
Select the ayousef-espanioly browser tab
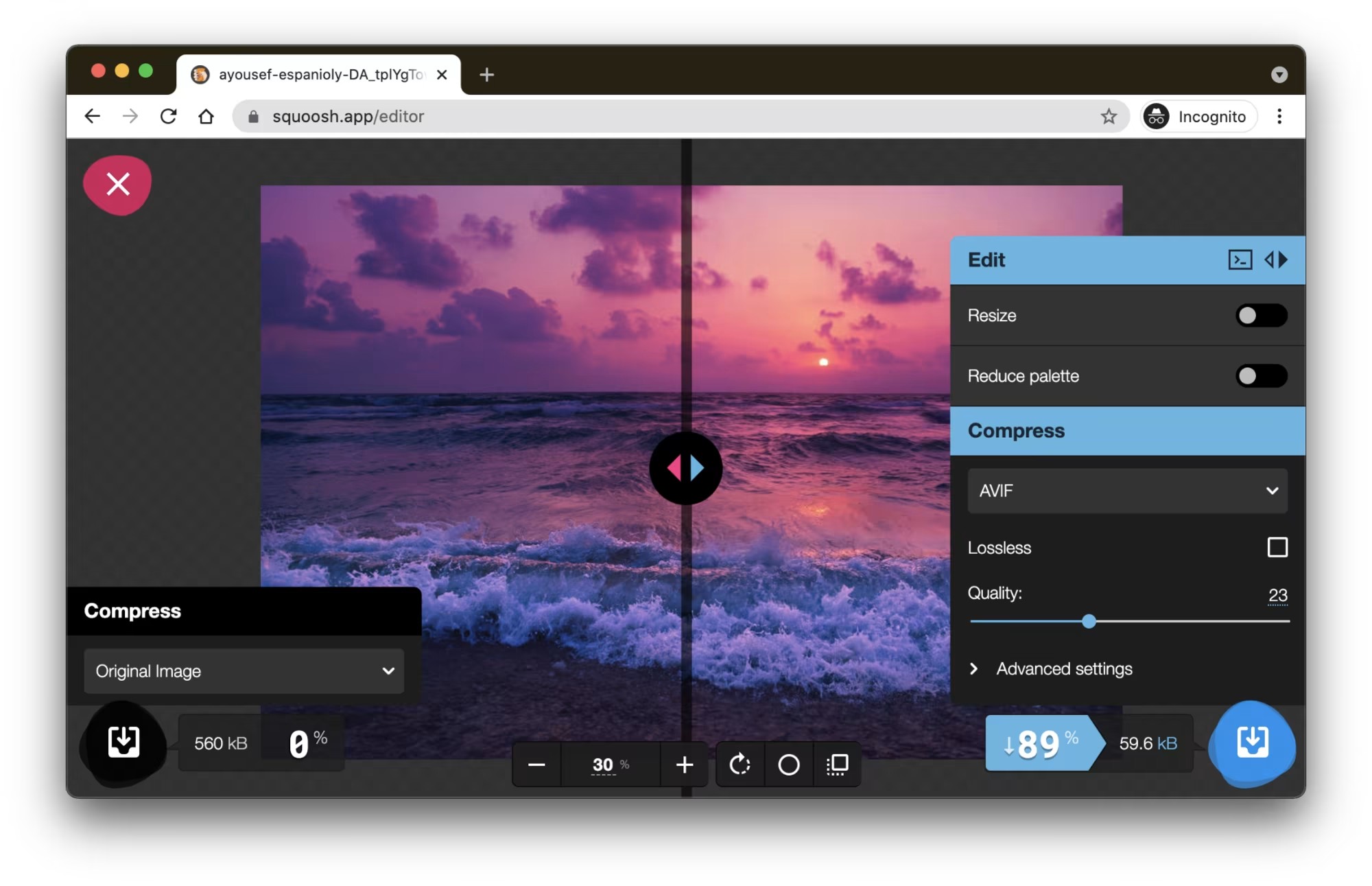320,75
